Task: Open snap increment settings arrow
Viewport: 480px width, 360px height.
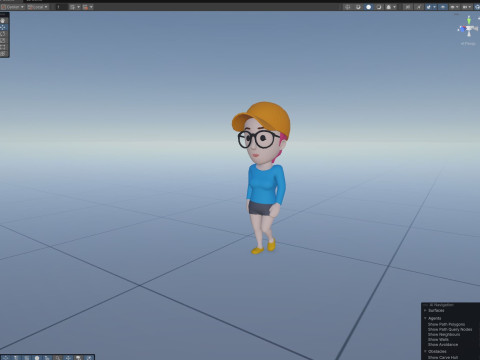Action: 91,7
